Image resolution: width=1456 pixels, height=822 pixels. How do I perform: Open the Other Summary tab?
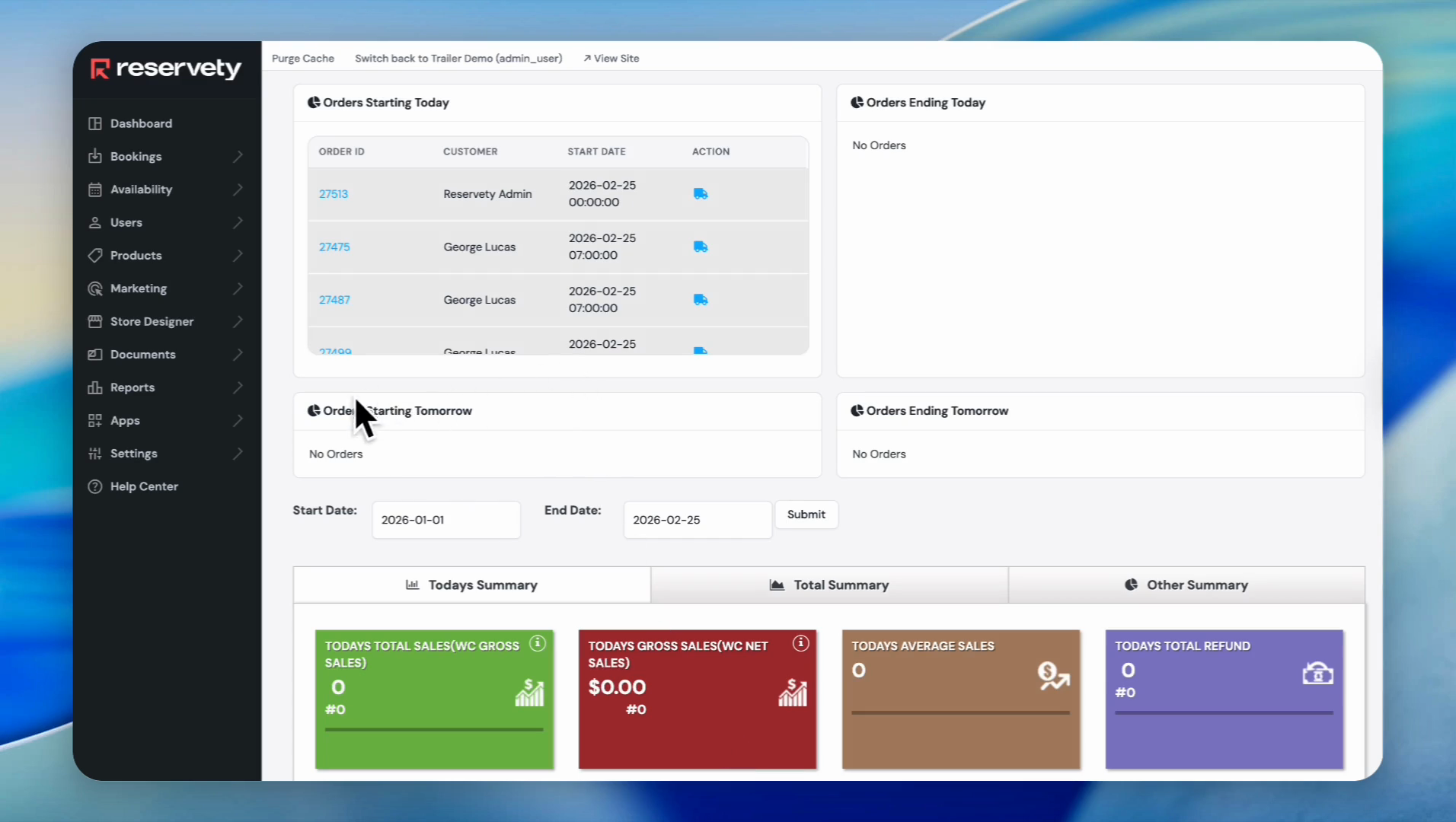pos(1186,585)
